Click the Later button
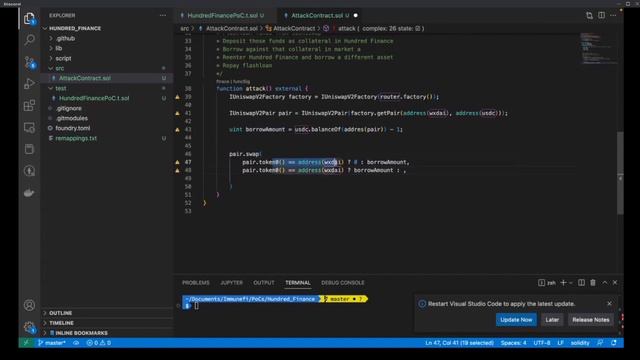Viewport: 640px width, 360px height. 552,320
